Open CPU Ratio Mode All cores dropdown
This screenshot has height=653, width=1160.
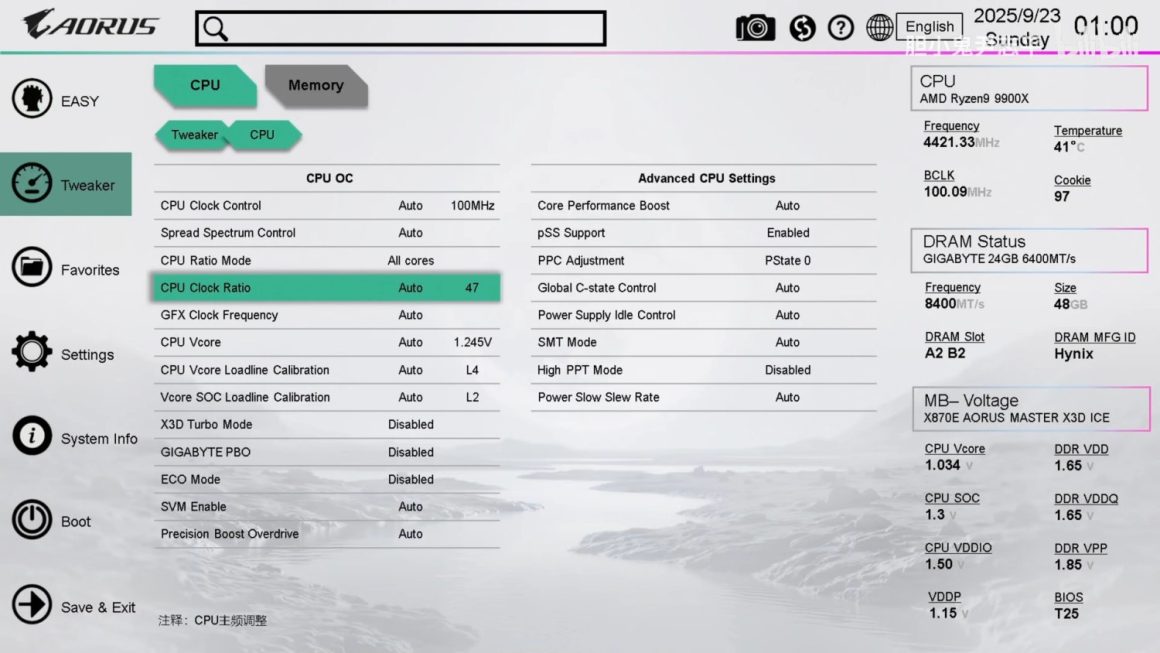(410, 260)
